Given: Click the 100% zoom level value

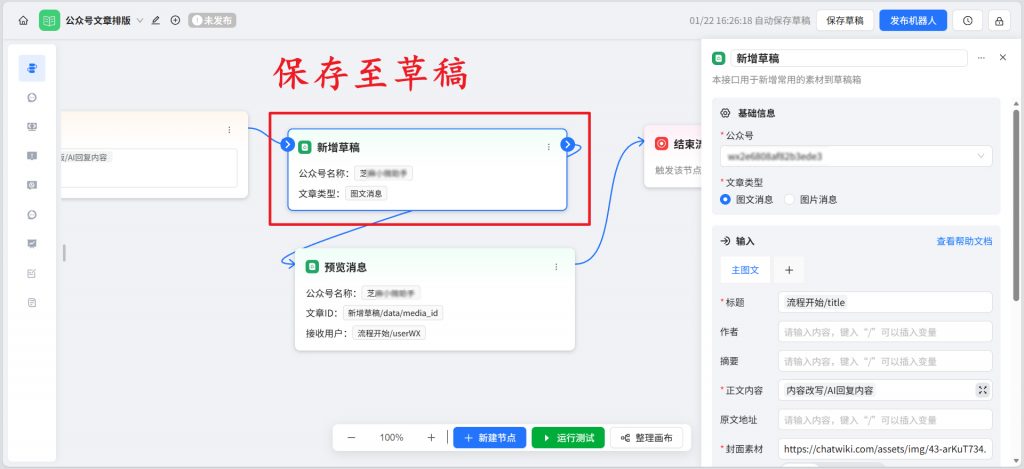Looking at the screenshot, I should pyautogui.click(x=391, y=438).
